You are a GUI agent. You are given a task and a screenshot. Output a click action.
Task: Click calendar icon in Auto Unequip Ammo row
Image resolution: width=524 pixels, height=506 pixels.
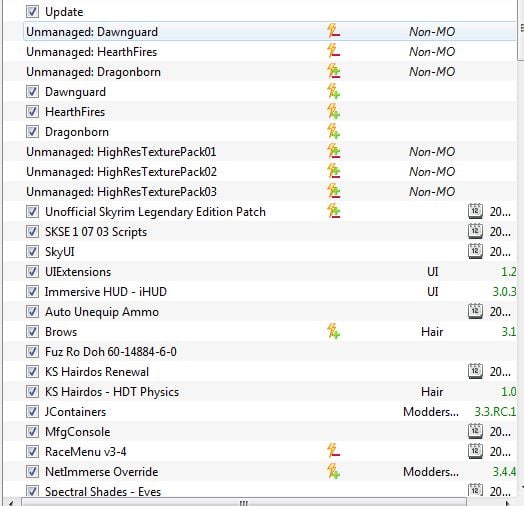tap(475, 311)
